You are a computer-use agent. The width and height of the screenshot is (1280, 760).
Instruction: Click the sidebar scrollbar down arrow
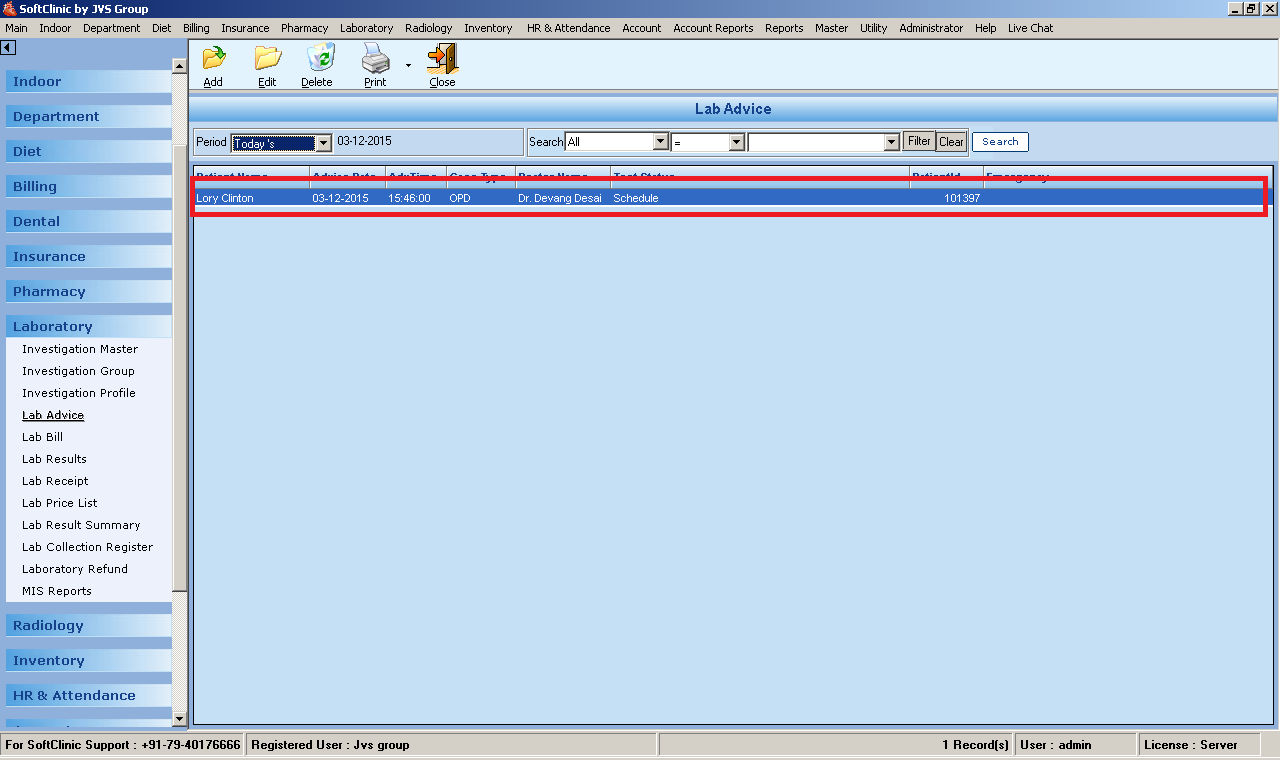coord(180,718)
